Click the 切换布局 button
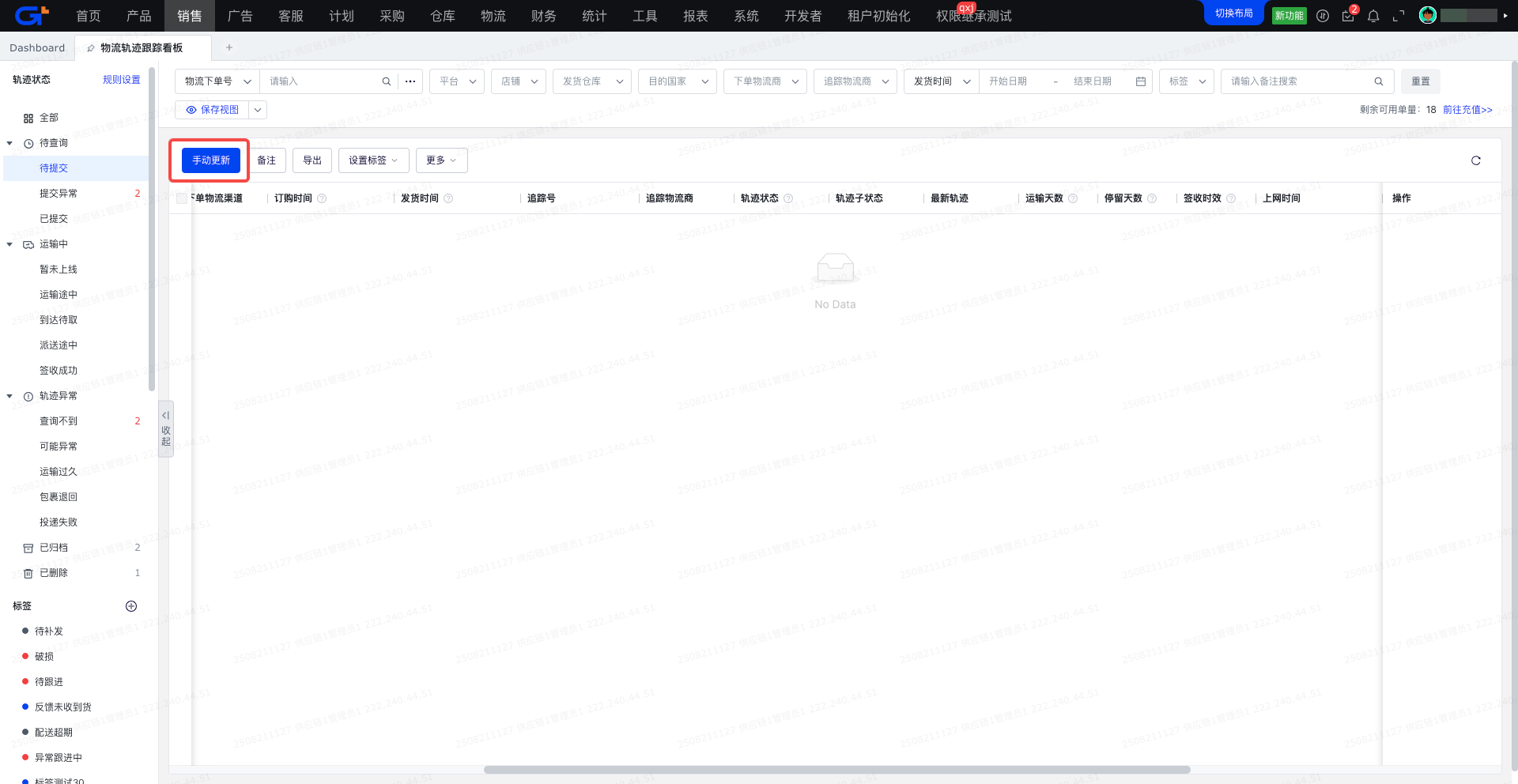Screen dimensions: 1518x784 [1233, 13]
